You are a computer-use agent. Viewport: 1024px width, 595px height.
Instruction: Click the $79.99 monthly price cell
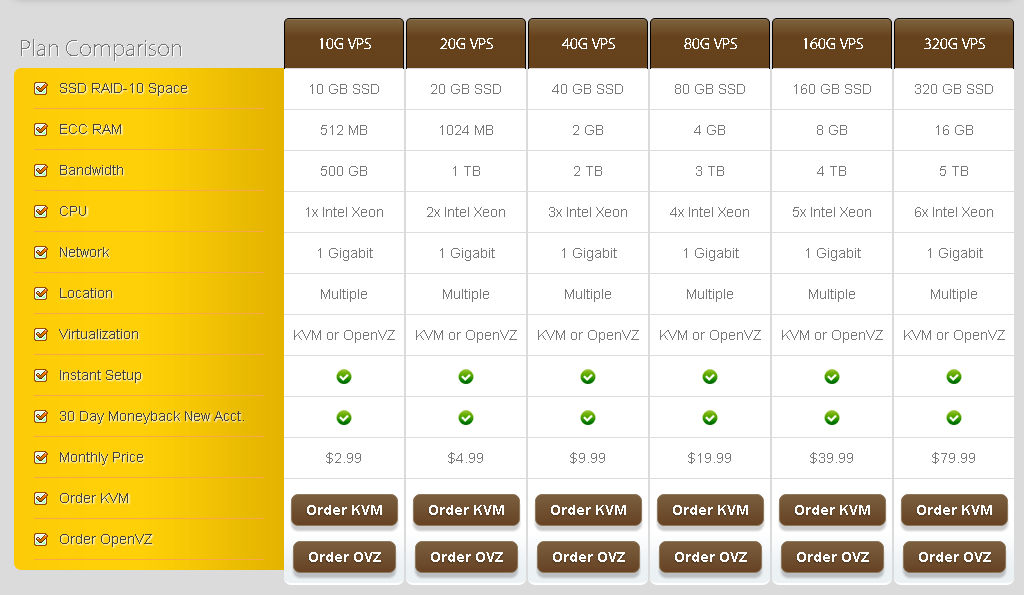click(x=954, y=458)
